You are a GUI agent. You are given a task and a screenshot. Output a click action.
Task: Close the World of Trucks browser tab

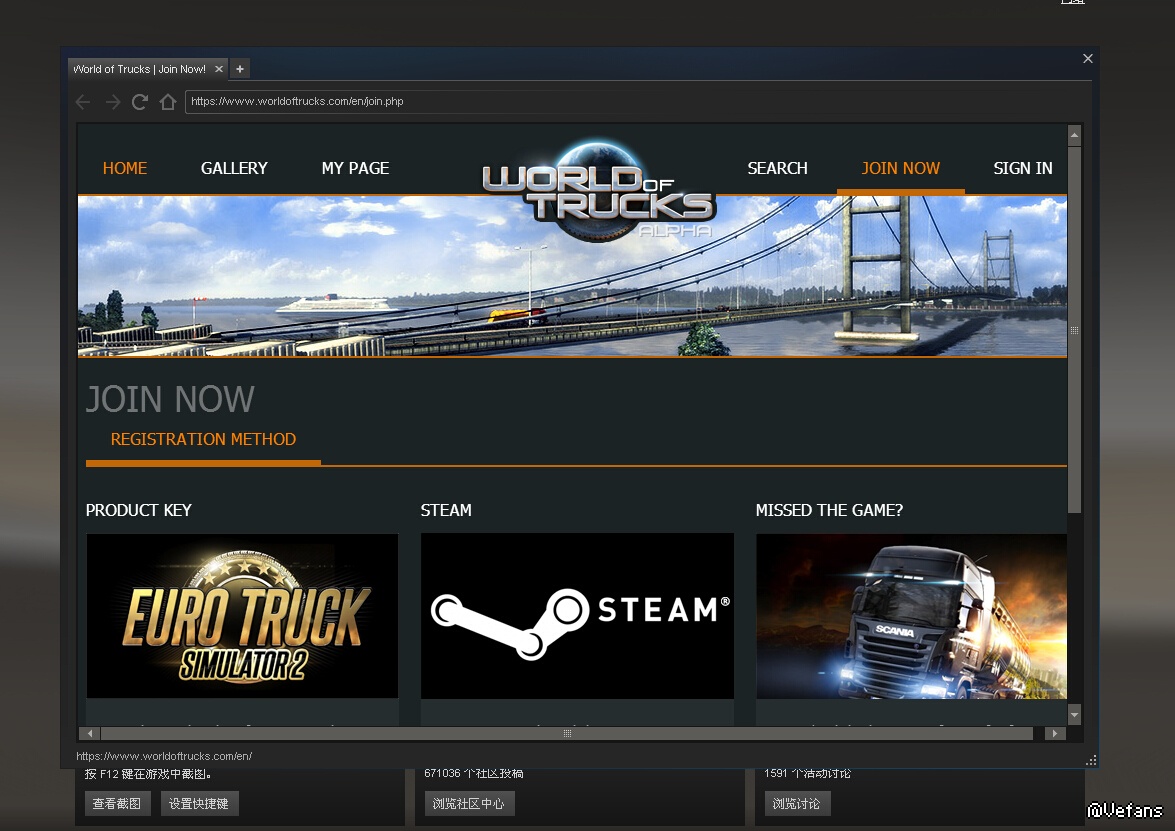219,69
